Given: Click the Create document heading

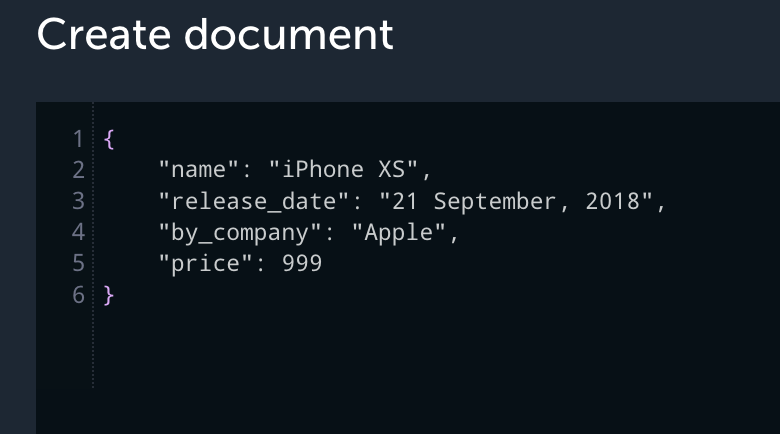Looking at the screenshot, I should (215, 34).
